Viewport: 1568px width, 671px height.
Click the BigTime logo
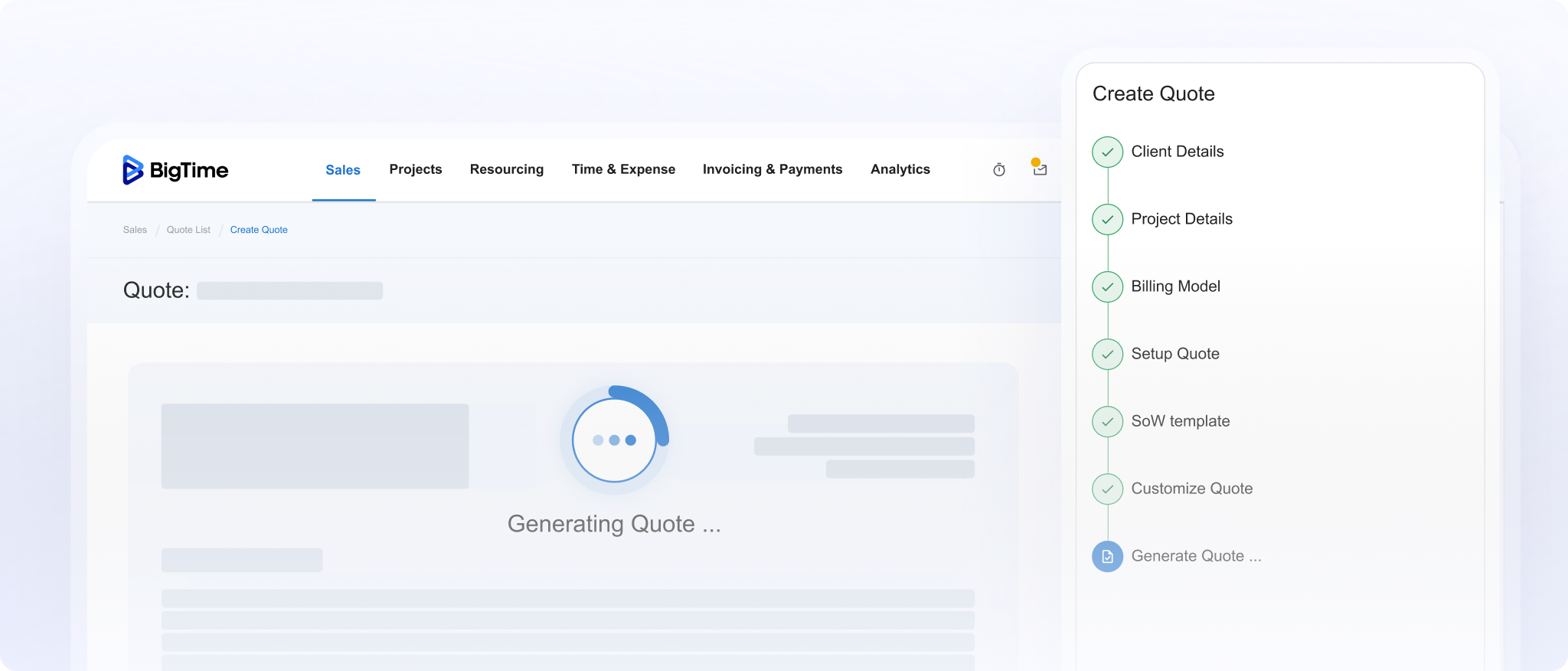175,170
